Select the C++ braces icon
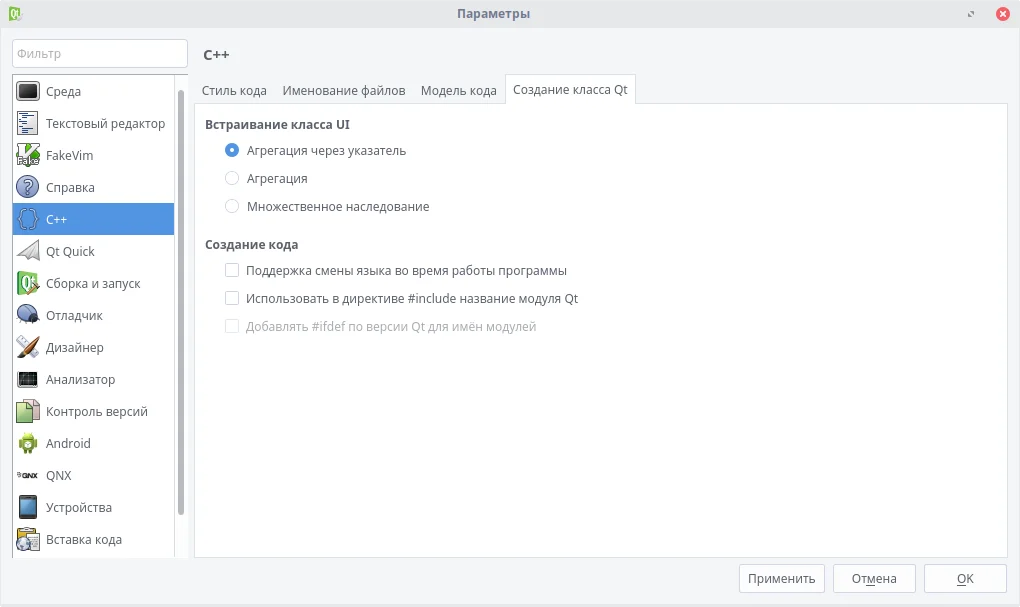 tap(28, 219)
